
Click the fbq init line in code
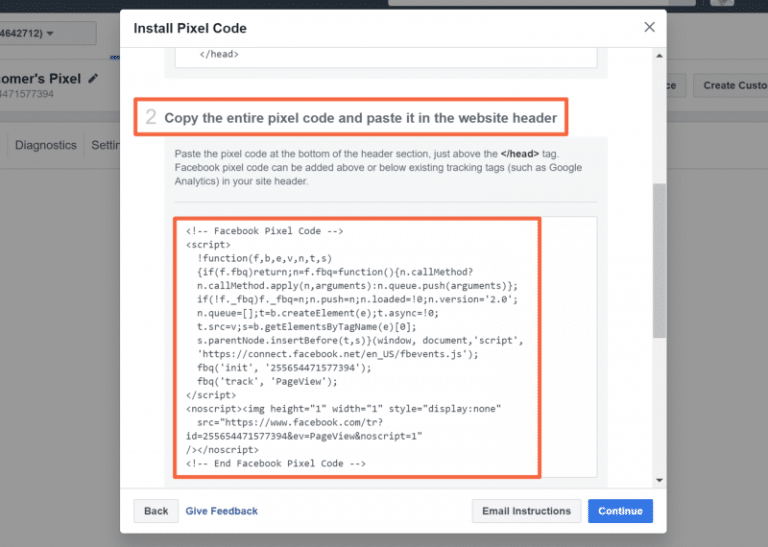(284, 368)
